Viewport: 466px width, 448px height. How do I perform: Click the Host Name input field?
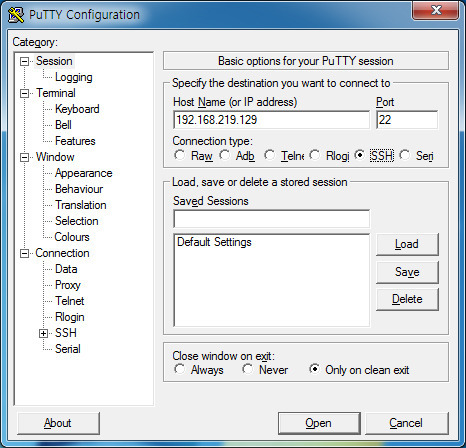pos(271,120)
